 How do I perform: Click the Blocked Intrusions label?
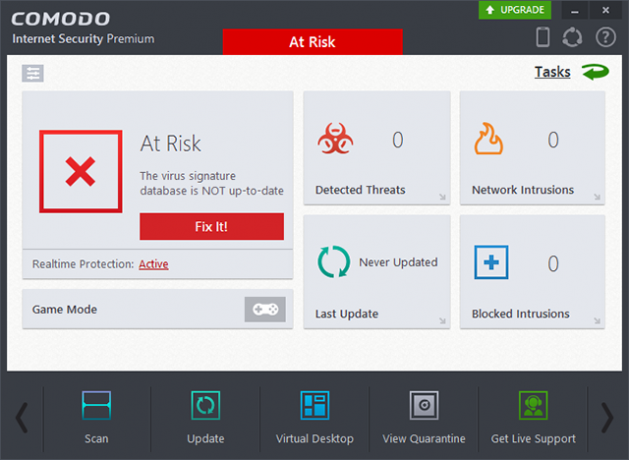click(x=521, y=314)
